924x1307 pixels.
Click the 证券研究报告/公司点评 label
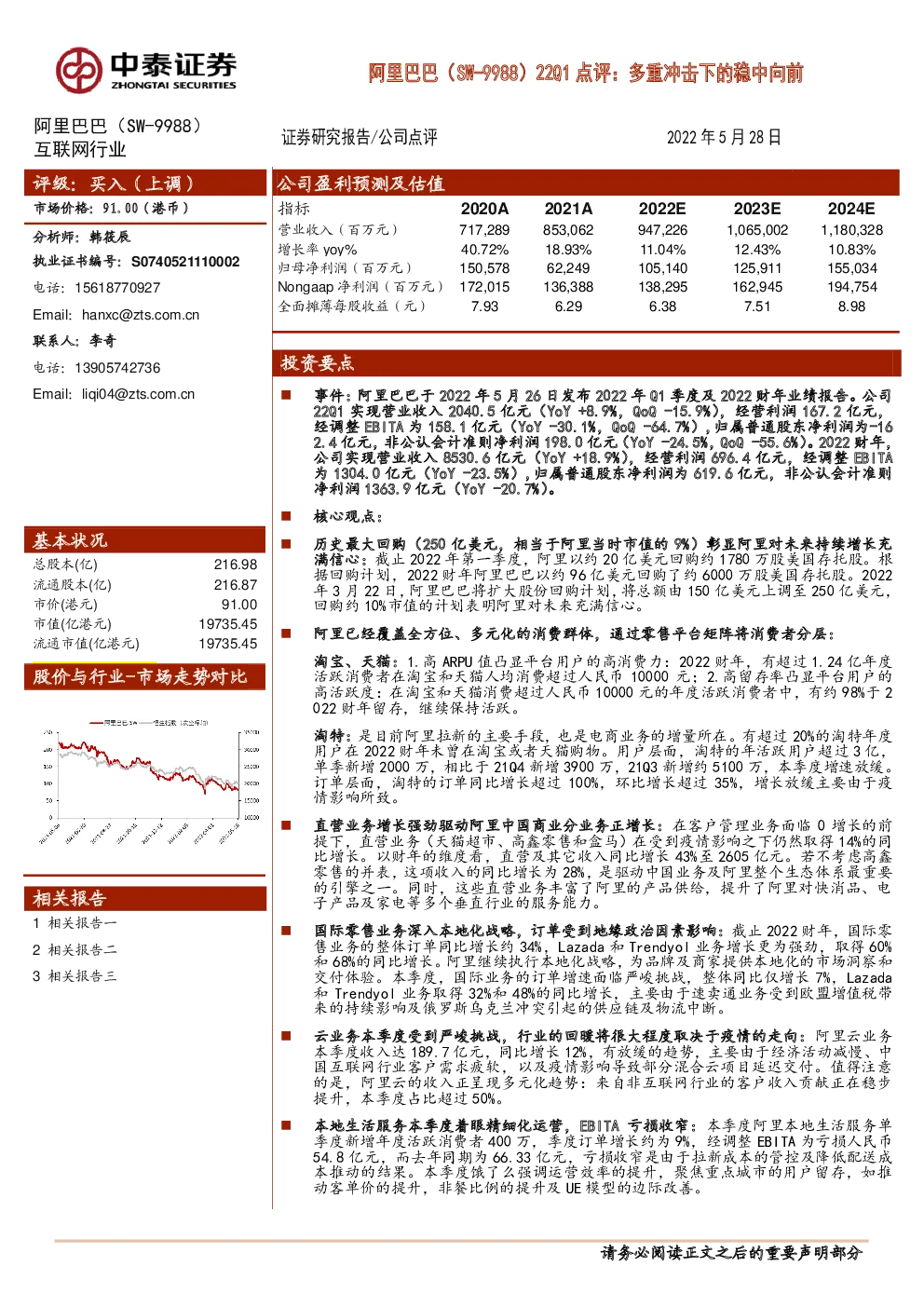(360, 137)
